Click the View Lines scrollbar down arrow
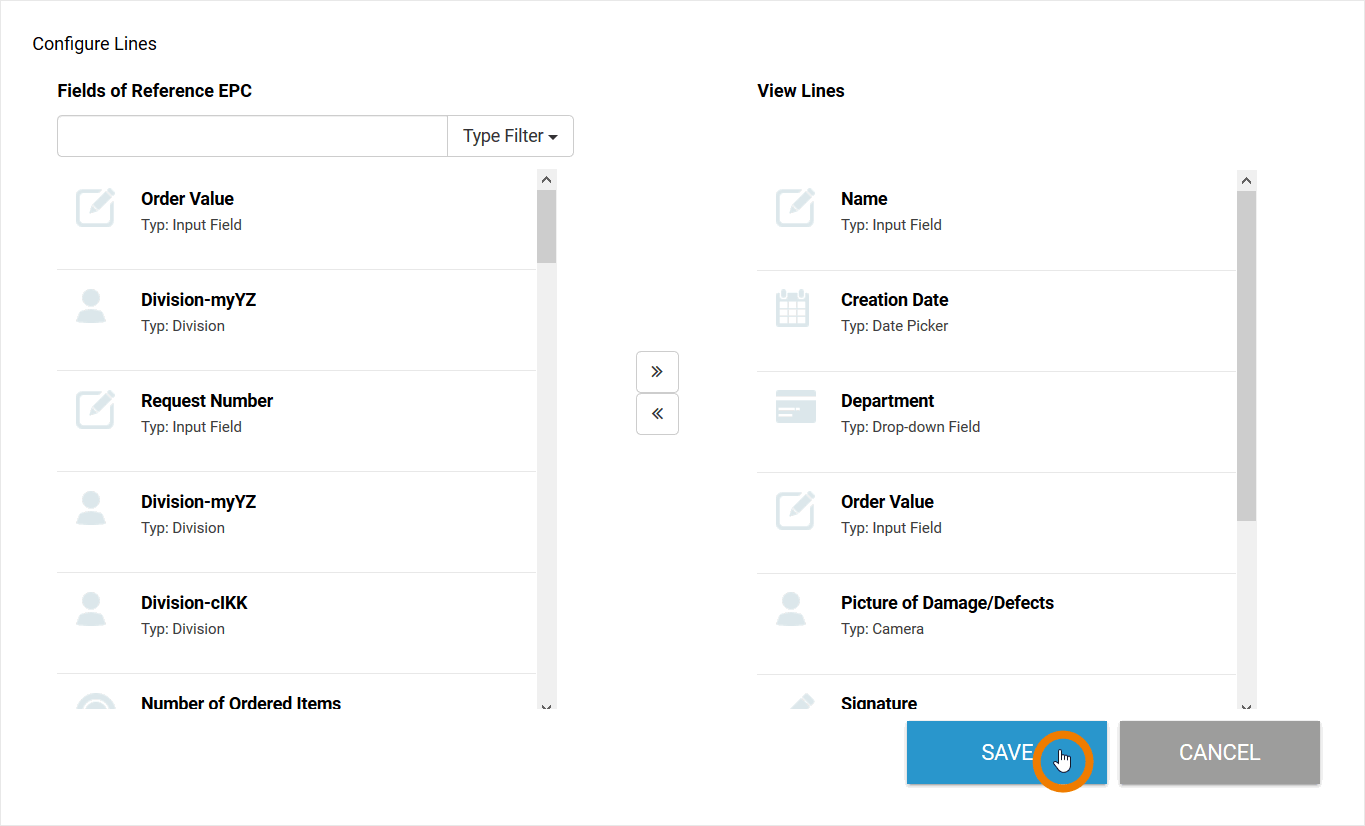The image size is (1365, 826). click(1246, 706)
